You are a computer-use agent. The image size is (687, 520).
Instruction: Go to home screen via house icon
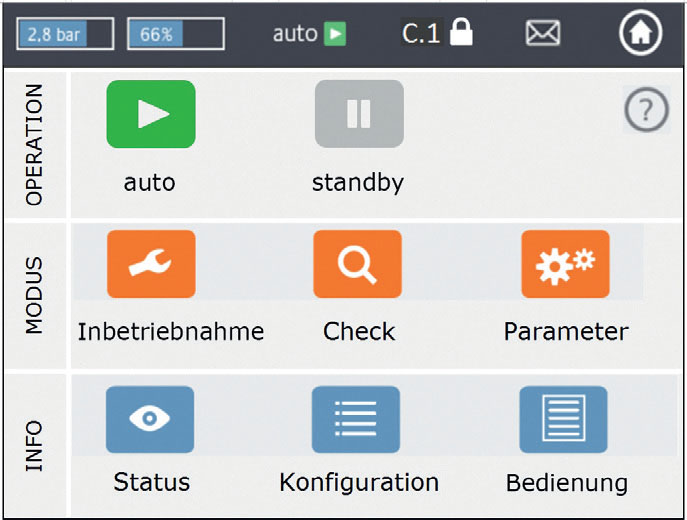pos(641,33)
